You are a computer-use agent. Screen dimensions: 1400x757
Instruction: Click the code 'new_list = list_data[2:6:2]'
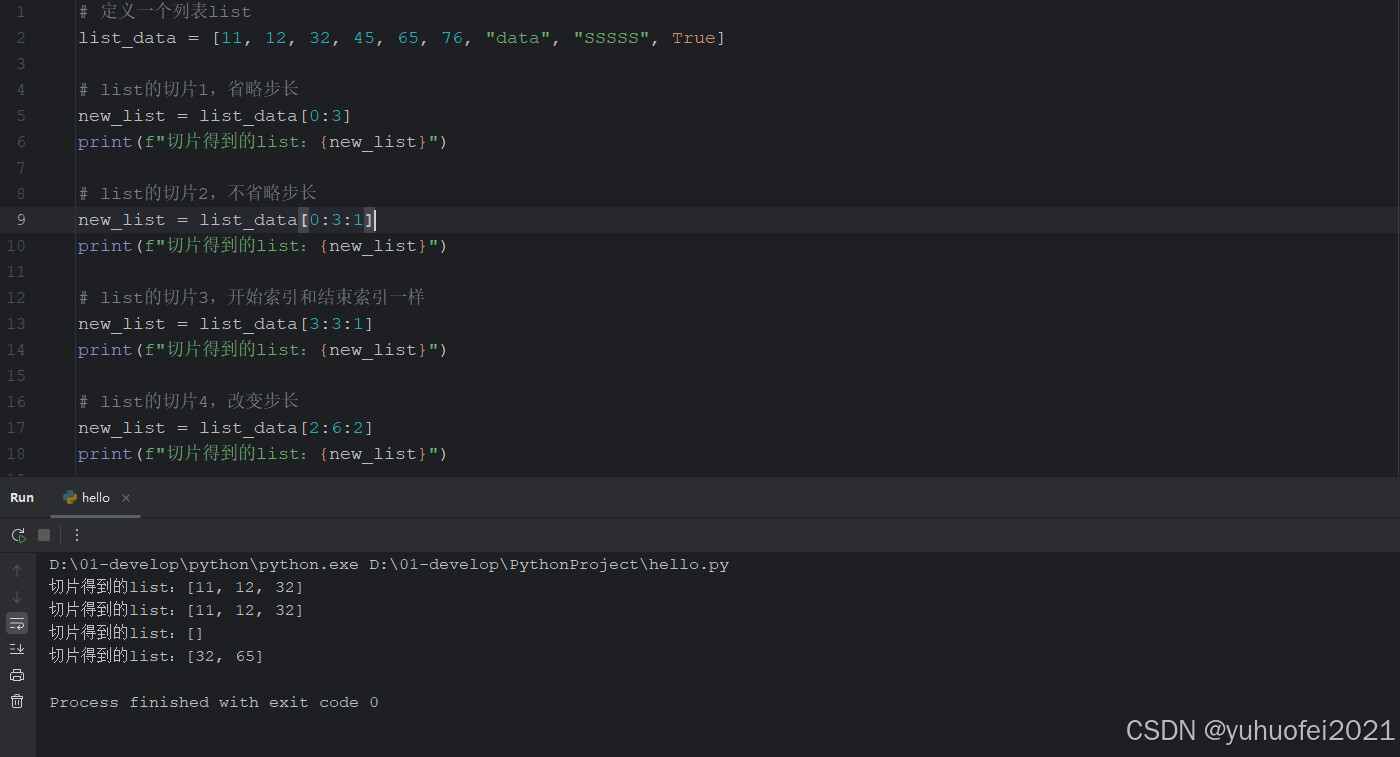226,428
